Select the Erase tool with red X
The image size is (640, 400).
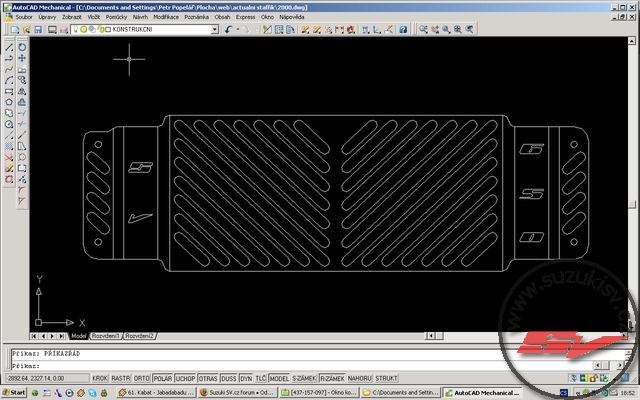click(x=9, y=158)
